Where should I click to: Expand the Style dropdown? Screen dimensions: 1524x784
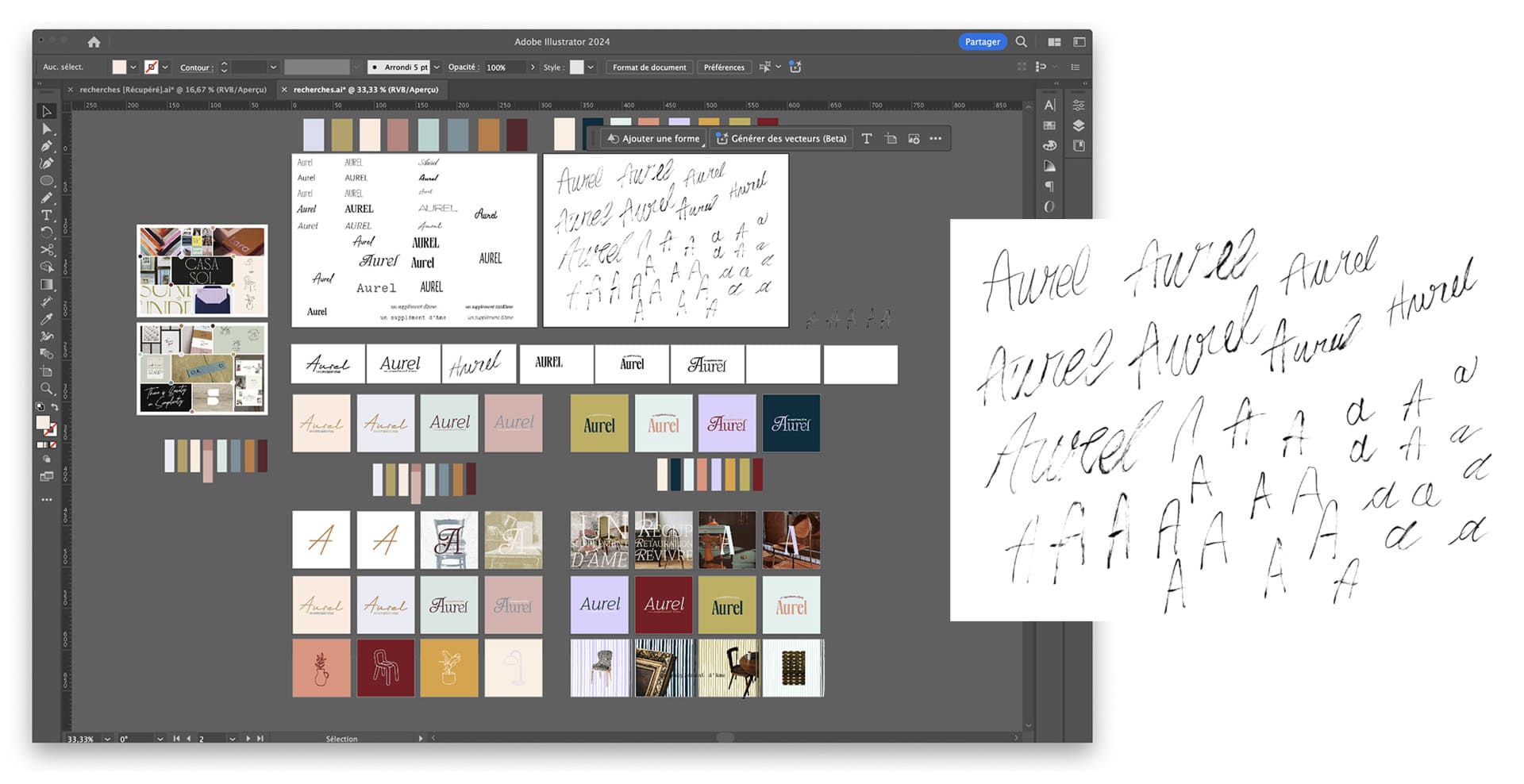coord(591,67)
